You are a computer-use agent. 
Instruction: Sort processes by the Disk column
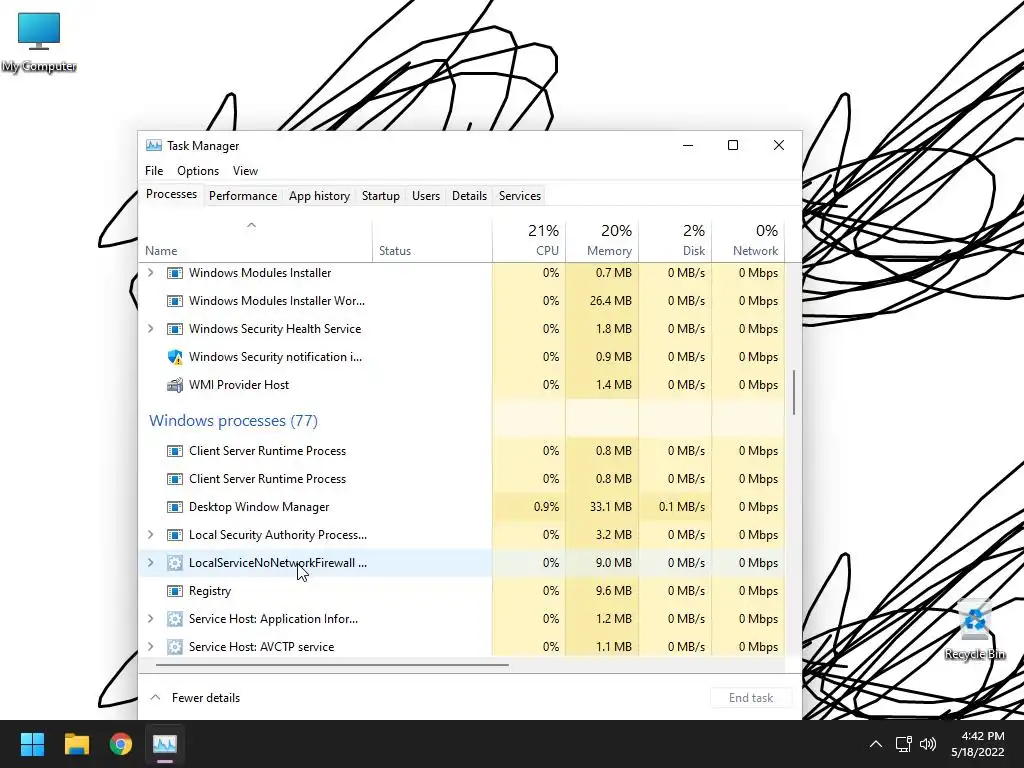675,242
